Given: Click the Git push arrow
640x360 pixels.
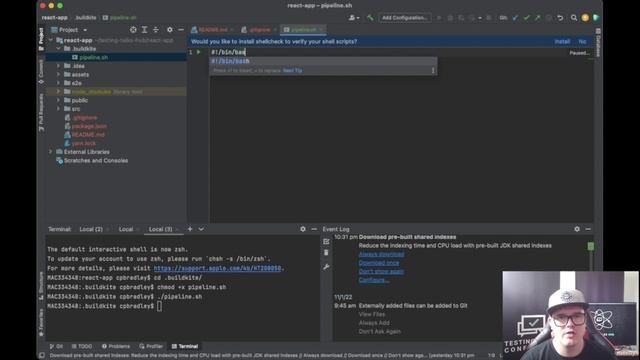Looking at the screenshot, I should 538,18.
